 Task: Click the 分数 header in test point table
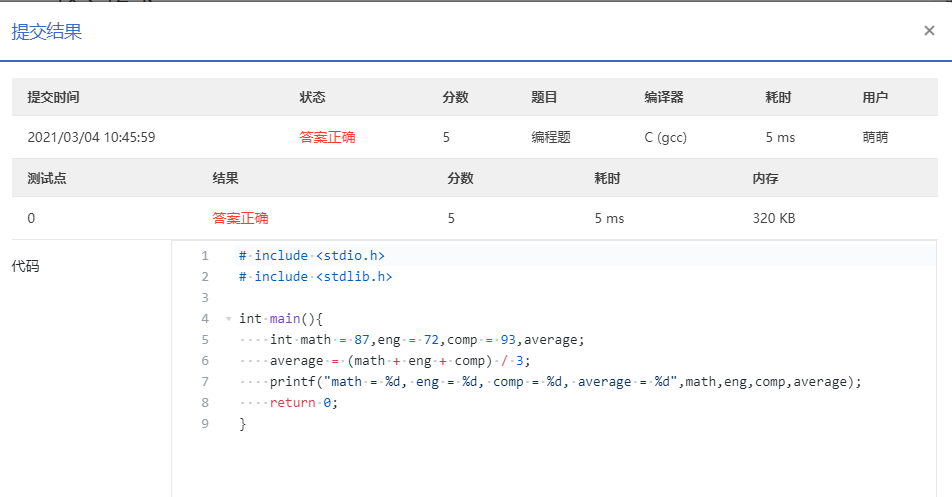pos(460,178)
